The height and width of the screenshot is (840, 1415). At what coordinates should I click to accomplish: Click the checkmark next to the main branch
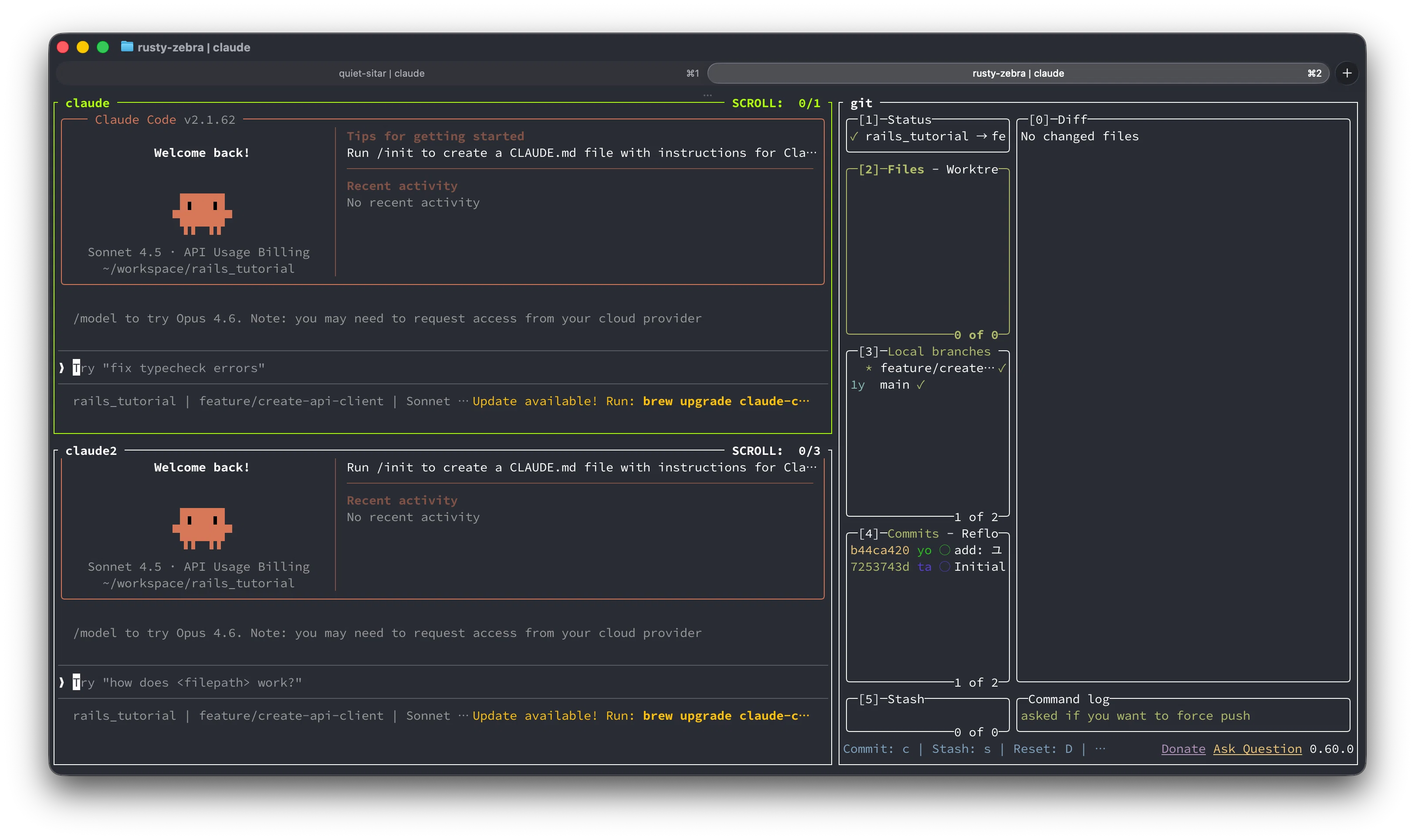tap(921, 385)
